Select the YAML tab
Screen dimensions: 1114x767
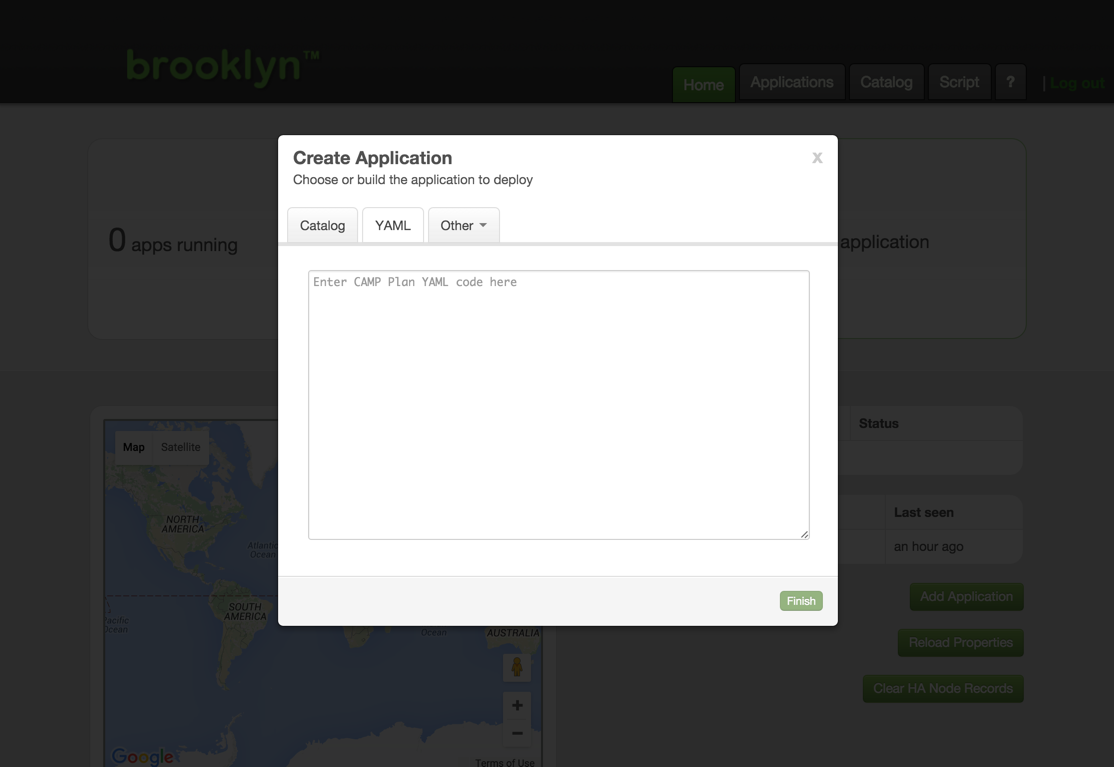coord(393,225)
